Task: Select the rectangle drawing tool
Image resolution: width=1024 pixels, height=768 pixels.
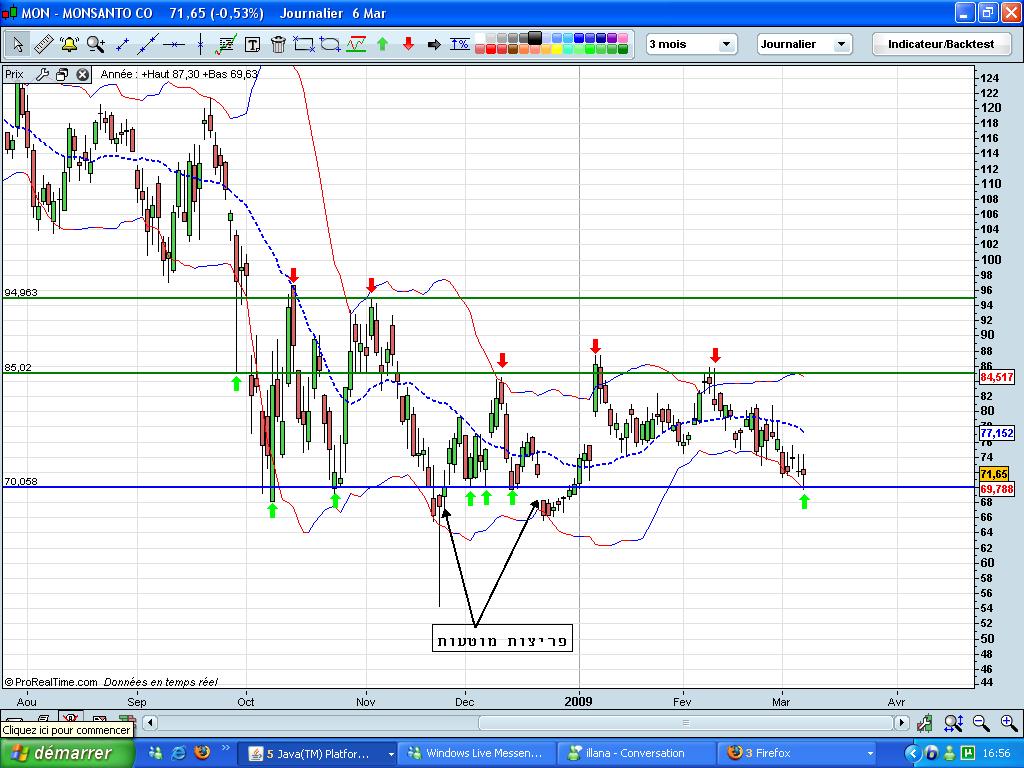Action: pyautogui.click(x=304, y=44)
